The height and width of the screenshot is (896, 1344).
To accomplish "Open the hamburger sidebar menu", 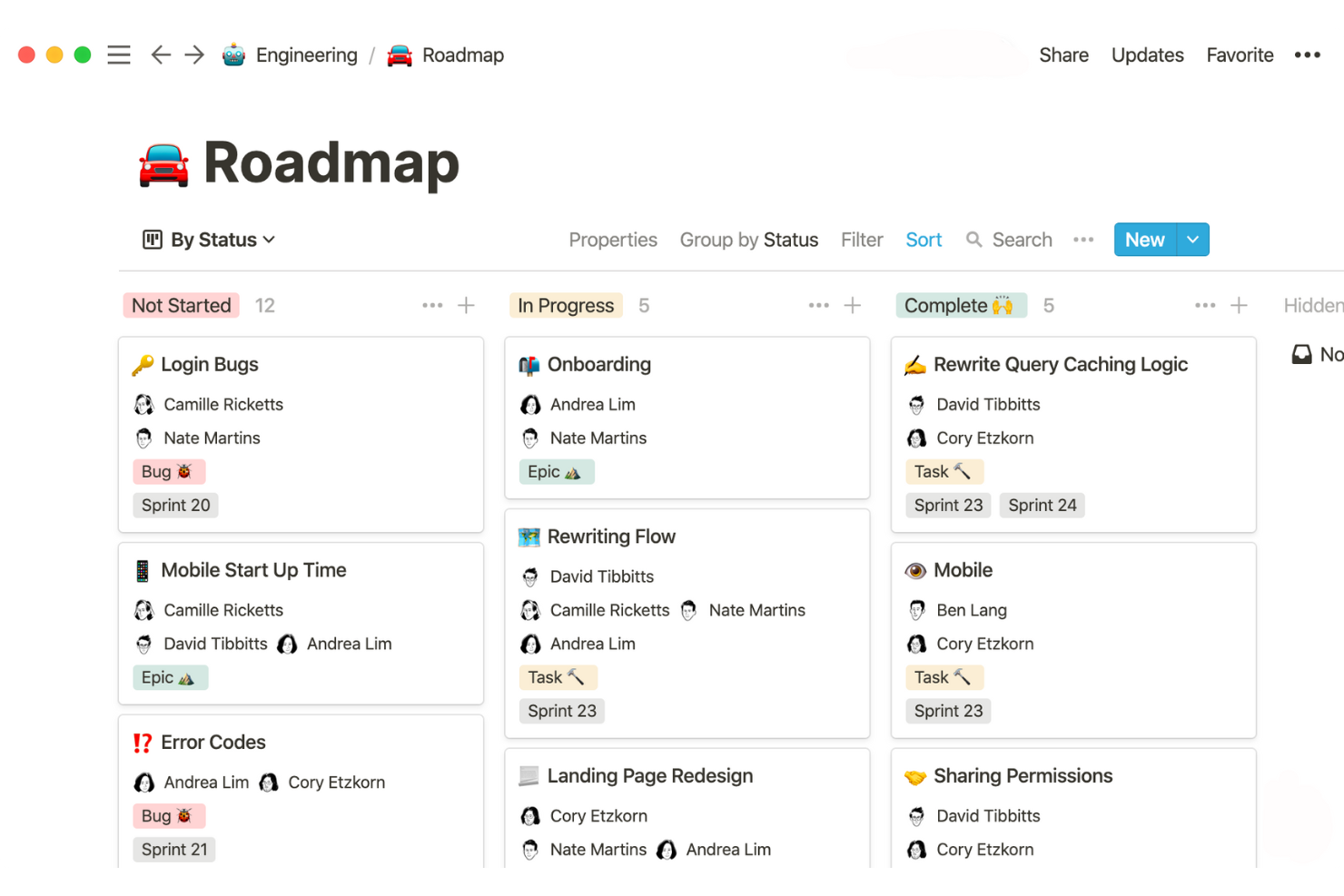I will pyautogui.click(x=119, y=55).
